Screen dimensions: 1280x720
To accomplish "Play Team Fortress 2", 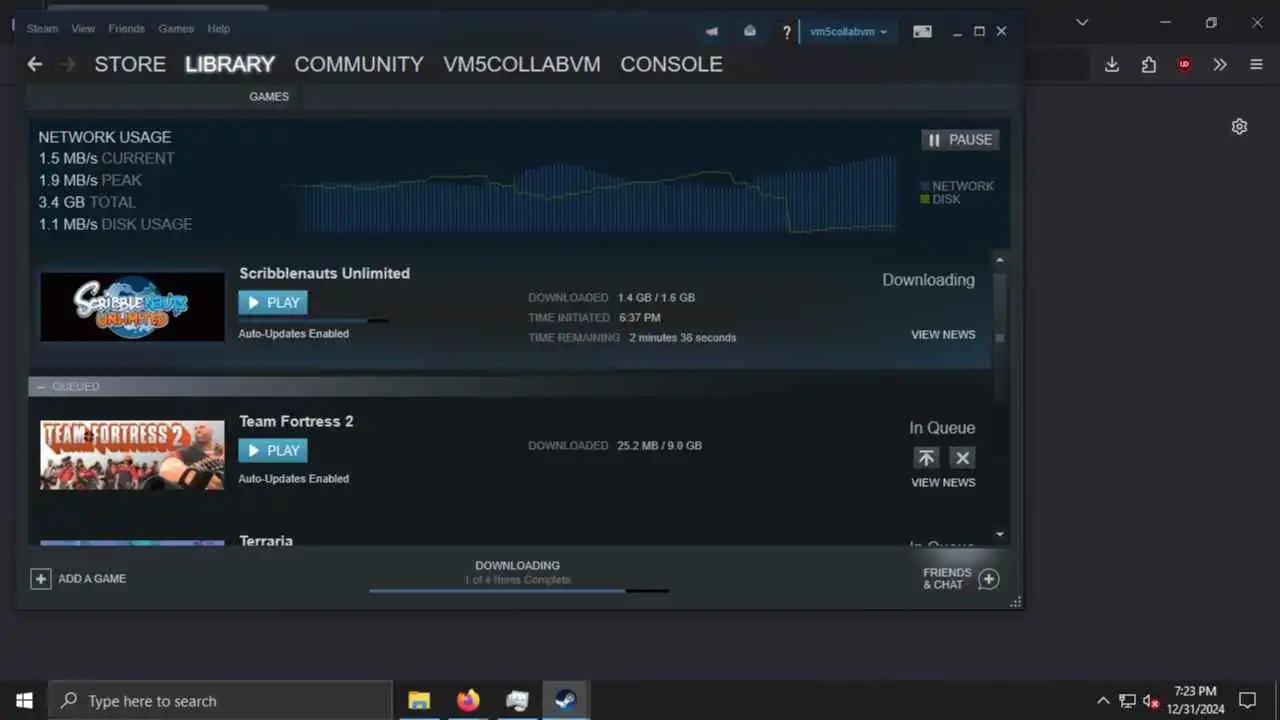I will (x=273, y=451).
